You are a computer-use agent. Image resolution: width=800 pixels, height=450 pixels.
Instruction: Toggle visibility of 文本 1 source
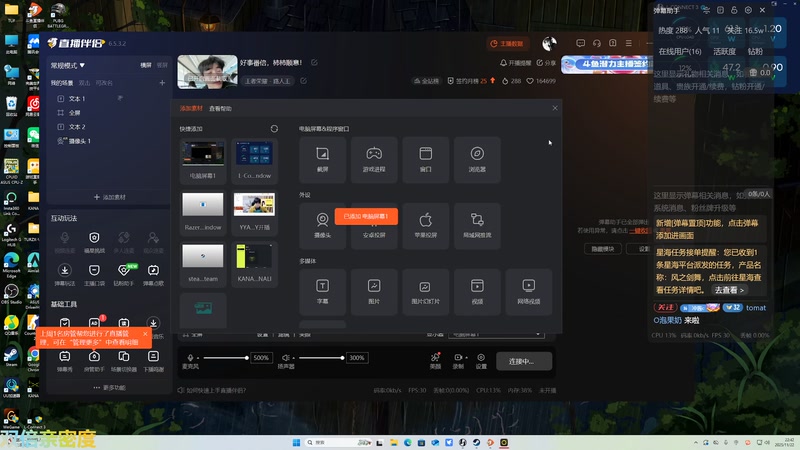tap(120, 98)
